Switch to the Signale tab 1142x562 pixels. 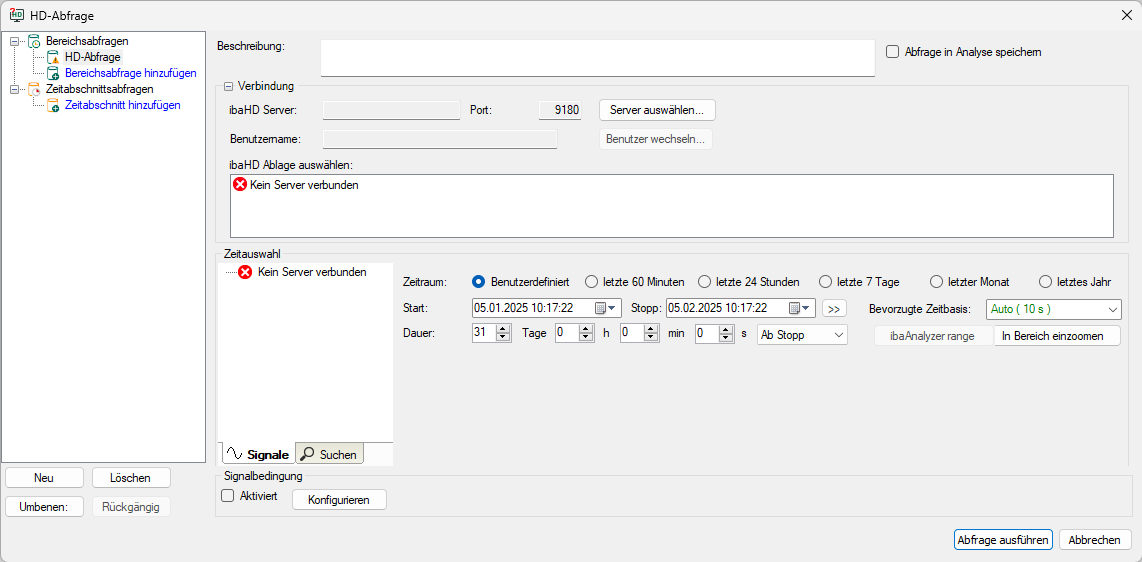[x=257, y=454]
